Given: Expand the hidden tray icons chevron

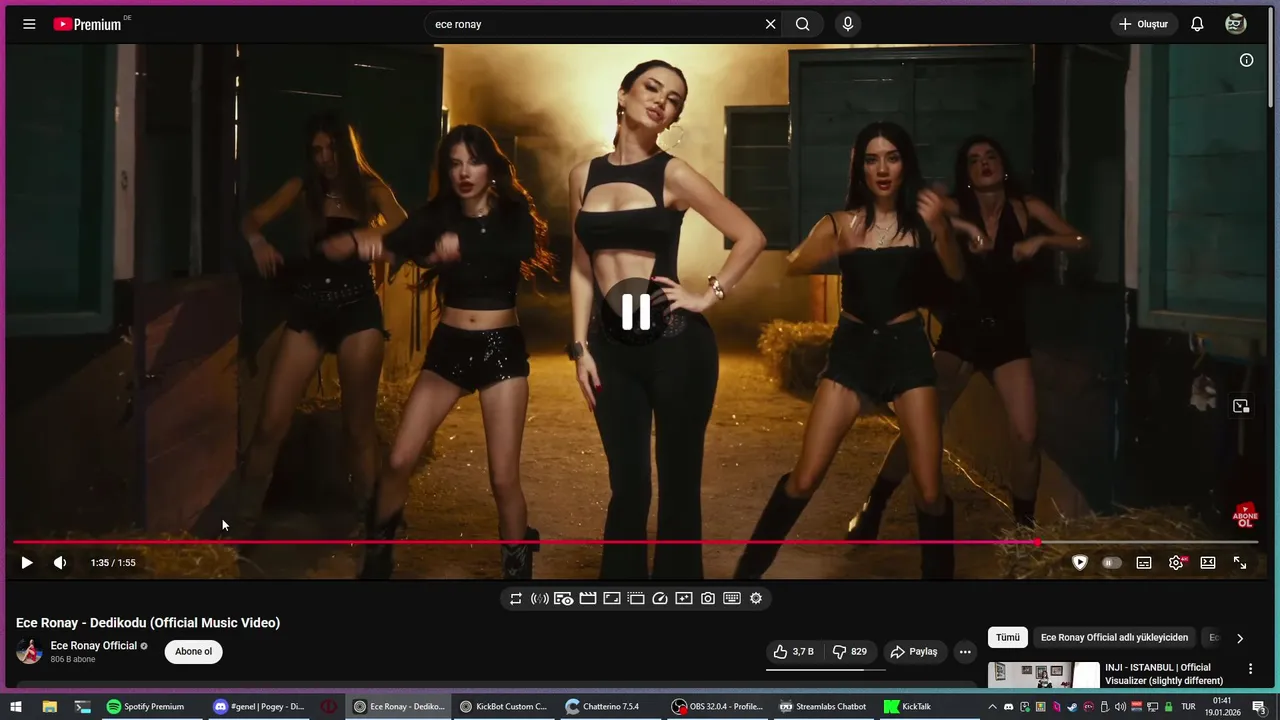Looking at the screenshot, I should point(992,706).
